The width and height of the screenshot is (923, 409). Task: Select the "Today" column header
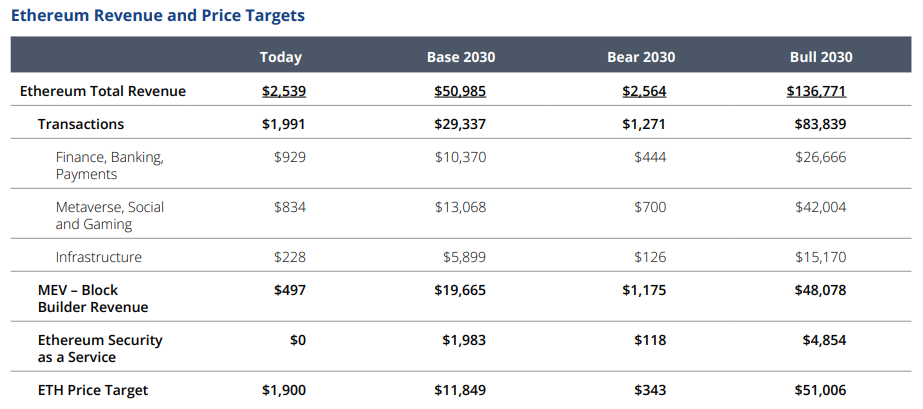[x=280, y=57]
